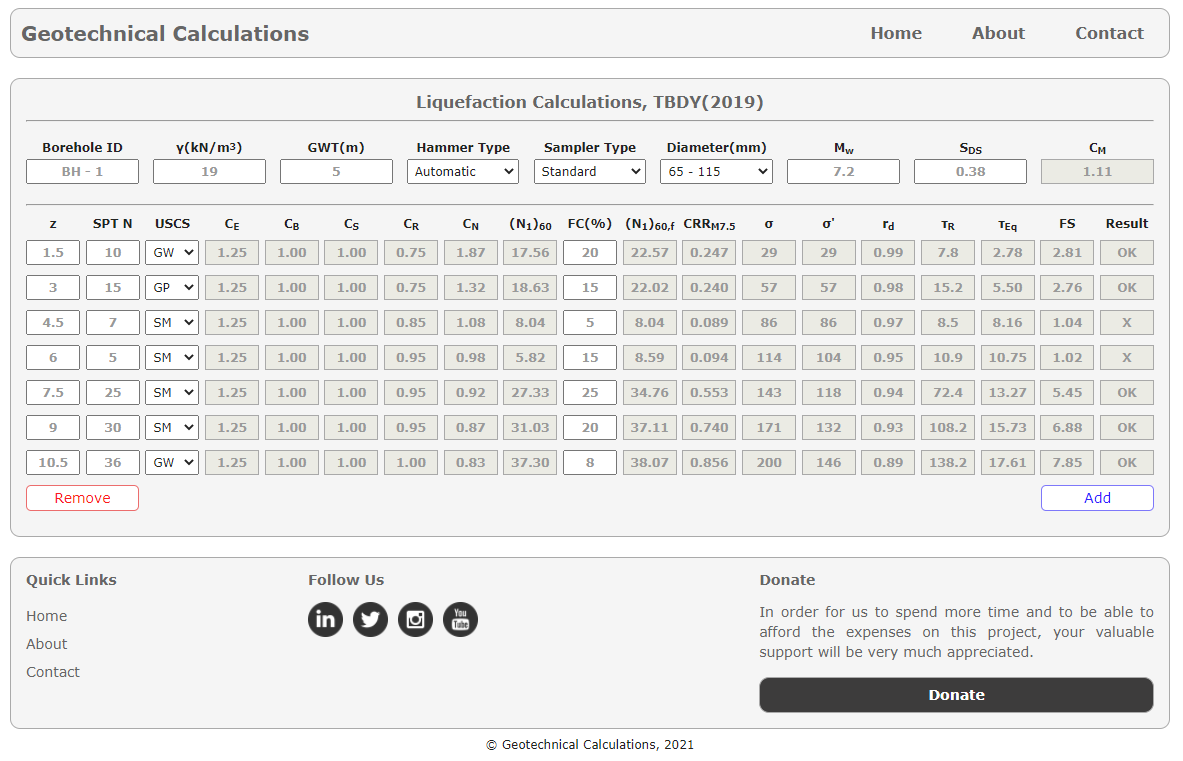Image resolution: width=1183 pixels, height=761 pixels.
Task: Click the Remove button
Action: point(82,497)
